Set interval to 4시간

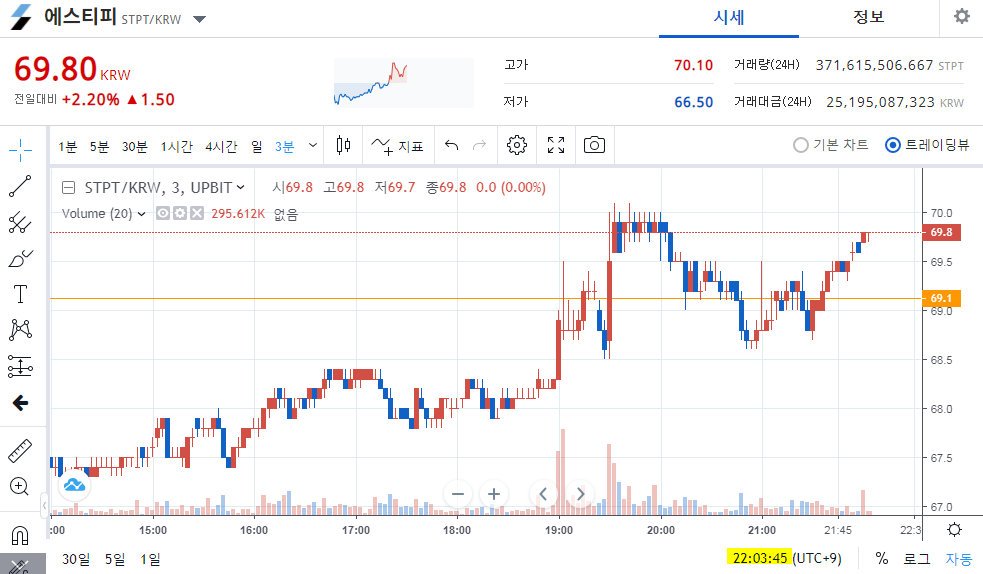click(x=221, y=147)
